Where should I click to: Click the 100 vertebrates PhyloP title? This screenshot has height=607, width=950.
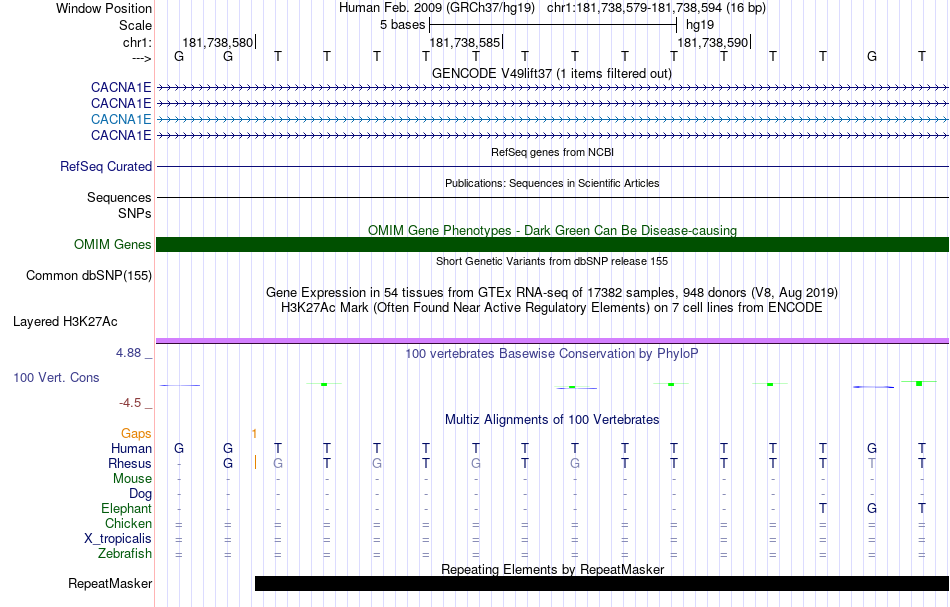(x=552, y=354)
